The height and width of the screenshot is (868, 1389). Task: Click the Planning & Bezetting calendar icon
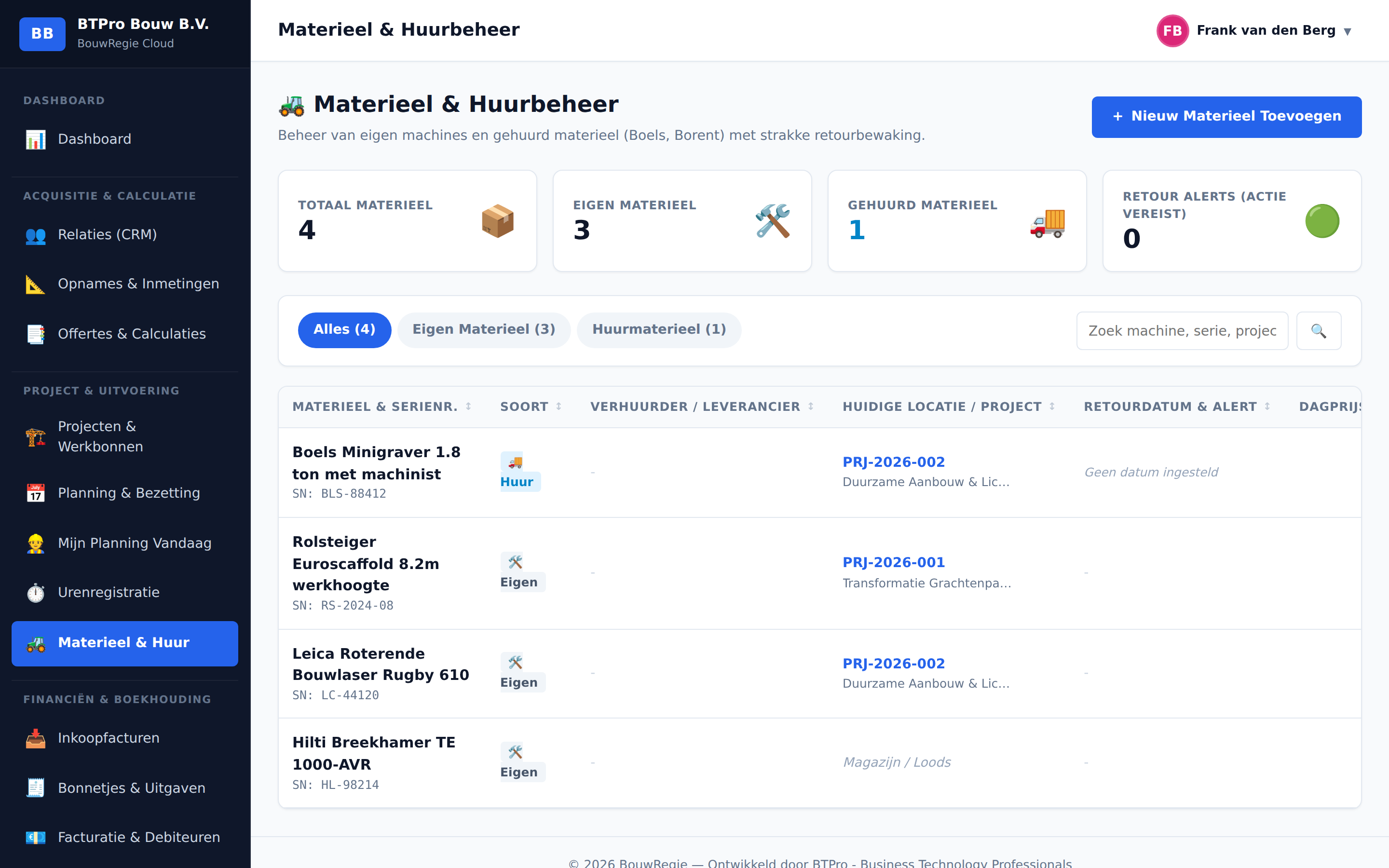coord(36,493)
